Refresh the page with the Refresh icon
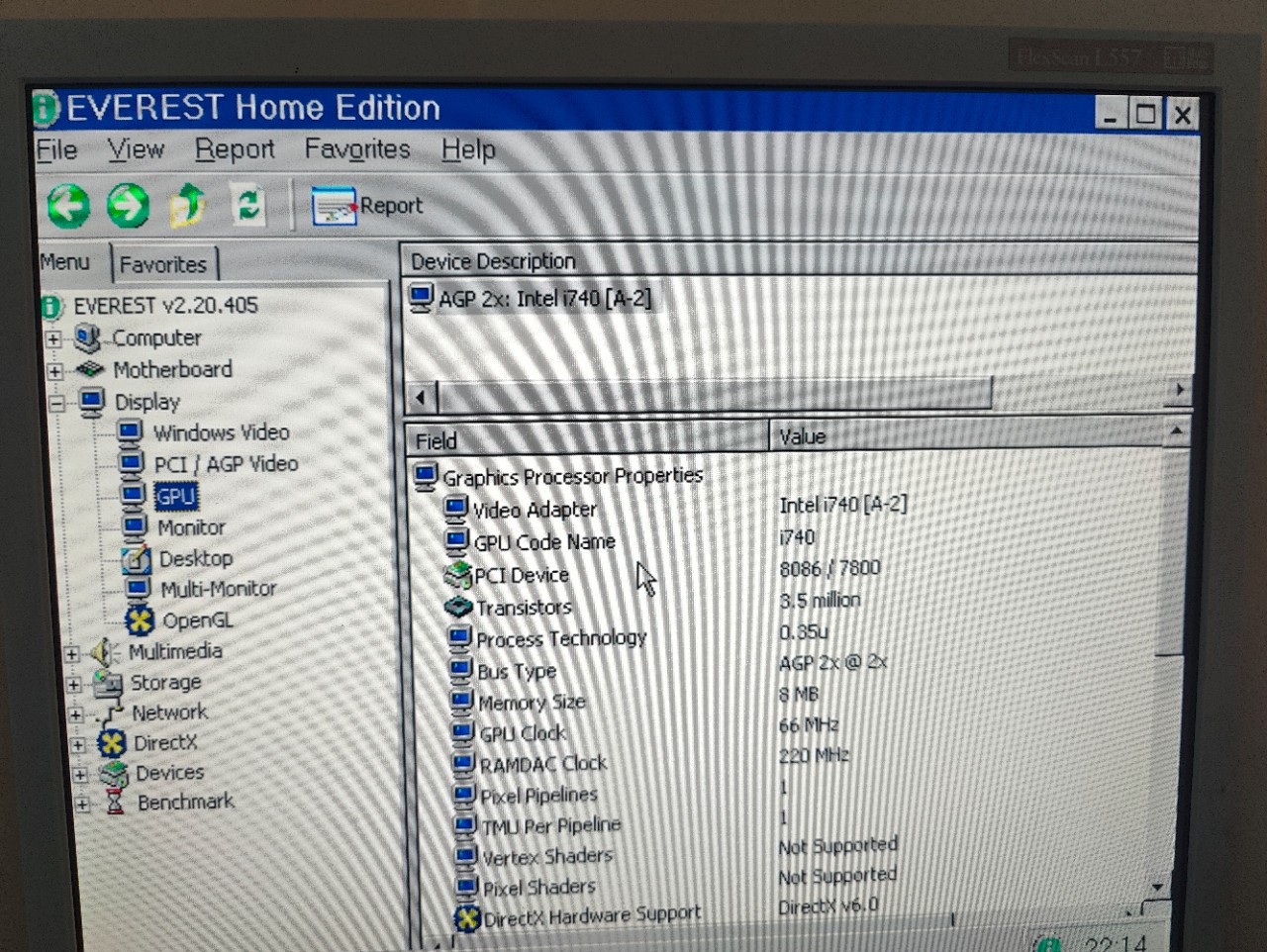The height and width of the screenshot is (952, 1267). tap(247, 204)
